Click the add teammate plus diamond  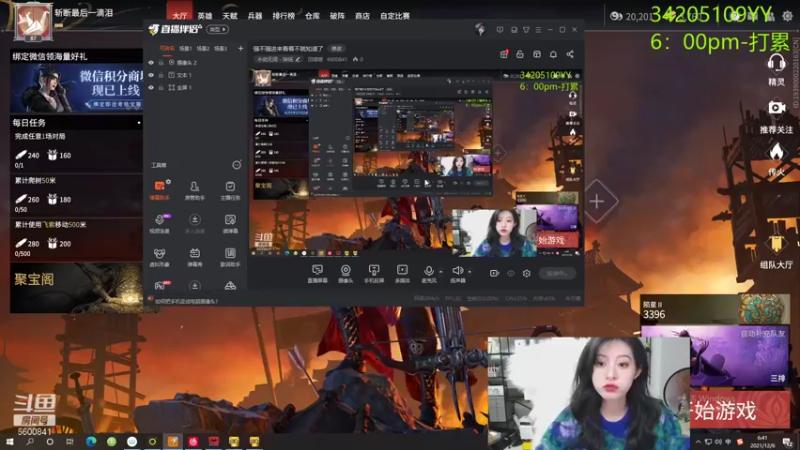[597, 201]
